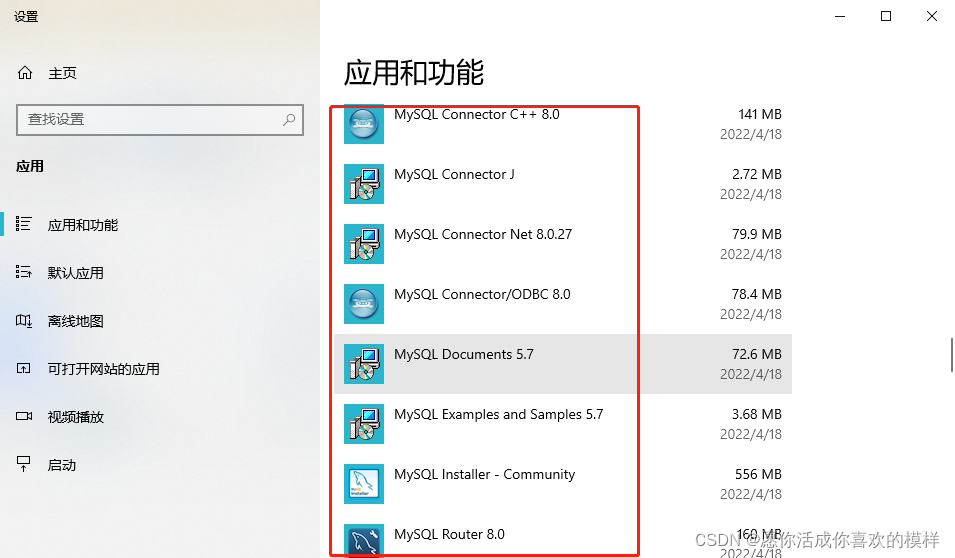
Task: Click the 启动 startup icon
Action: click(24, 464)
